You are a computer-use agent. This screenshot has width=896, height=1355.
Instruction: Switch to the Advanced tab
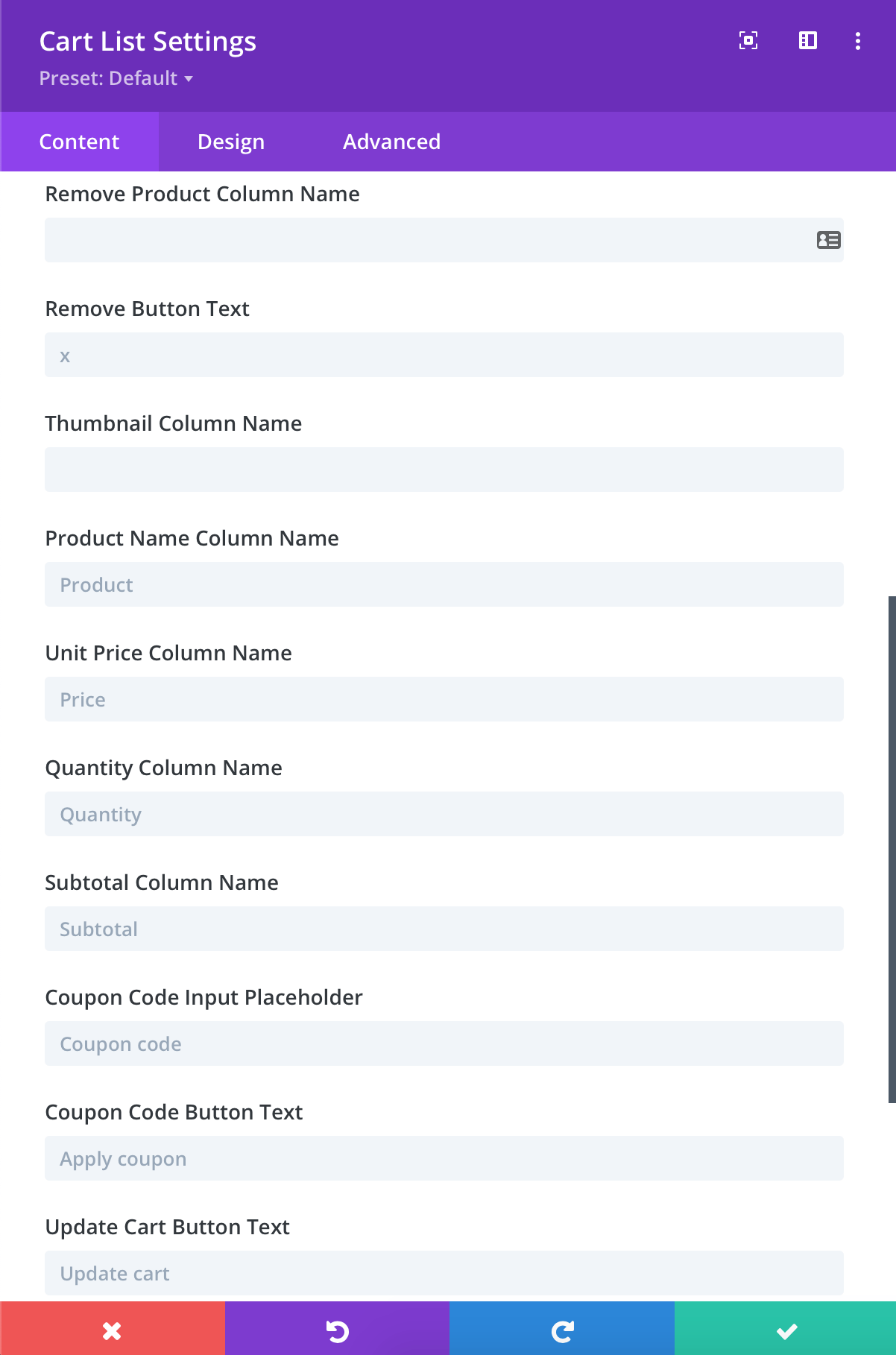tap(391, 142)
